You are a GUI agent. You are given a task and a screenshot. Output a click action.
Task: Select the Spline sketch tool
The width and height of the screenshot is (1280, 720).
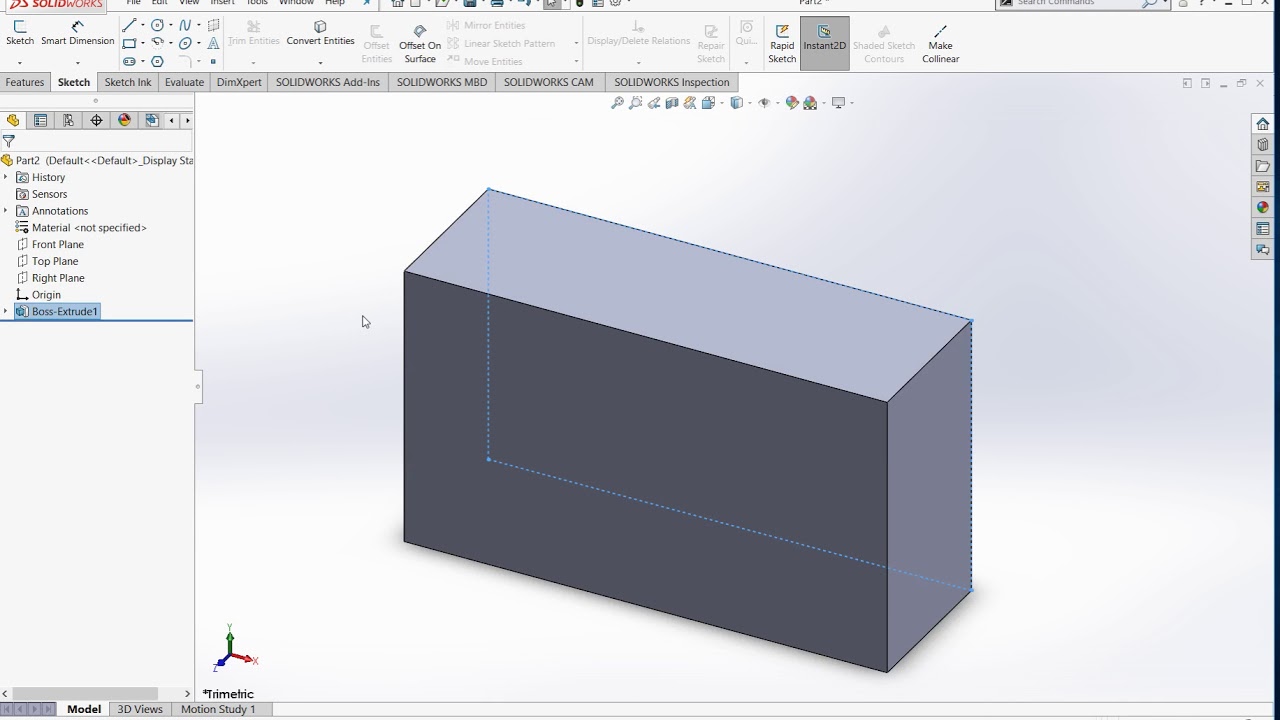185,25
